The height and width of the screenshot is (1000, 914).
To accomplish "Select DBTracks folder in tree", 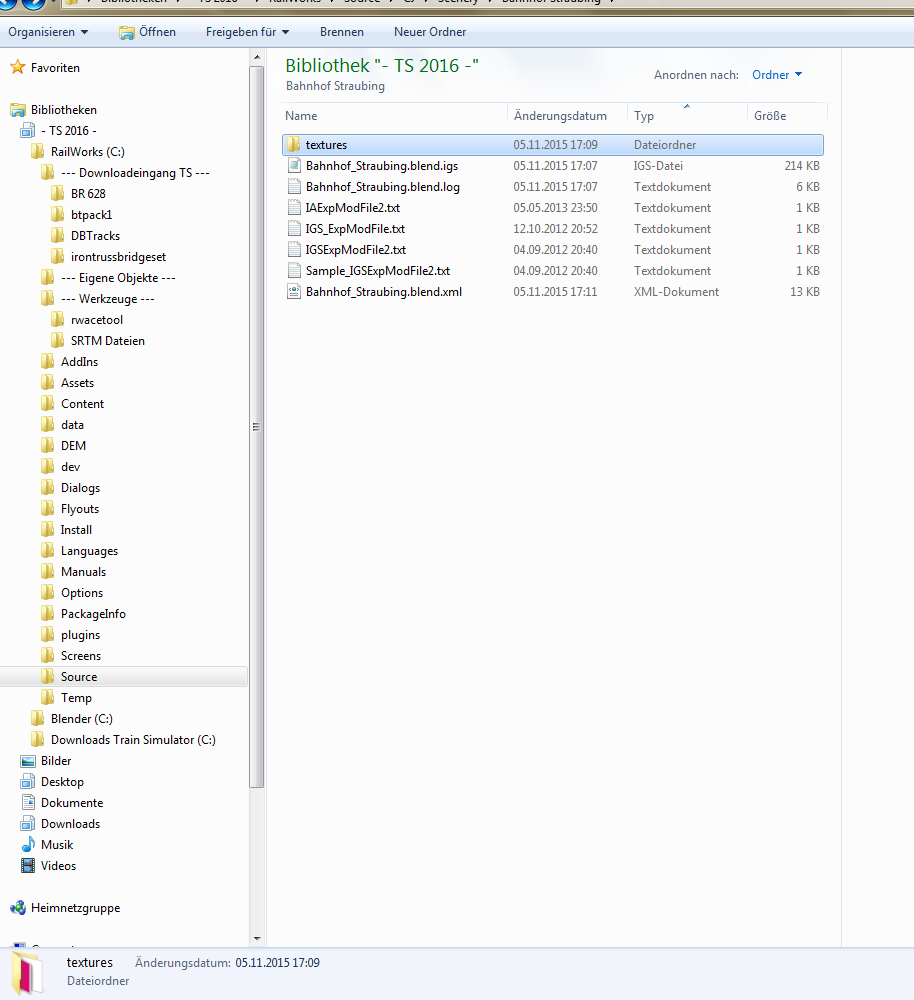I will click(96, 236).
